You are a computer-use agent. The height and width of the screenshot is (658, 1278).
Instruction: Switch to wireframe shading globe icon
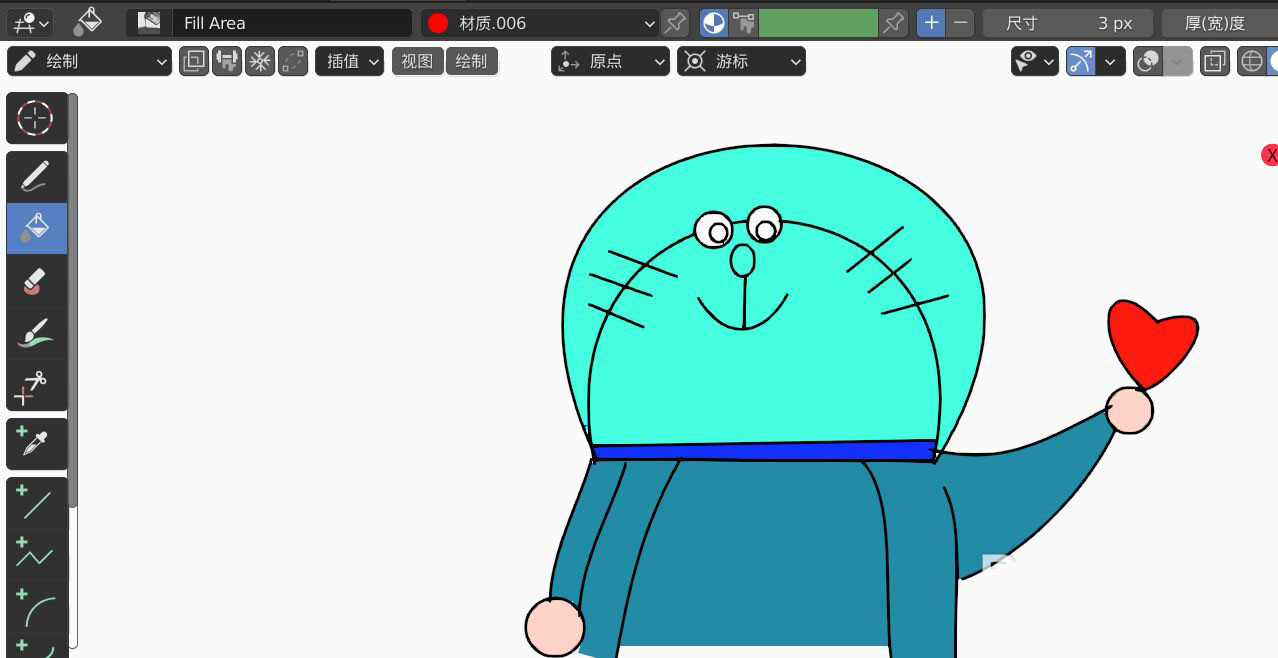[1252, 62]
